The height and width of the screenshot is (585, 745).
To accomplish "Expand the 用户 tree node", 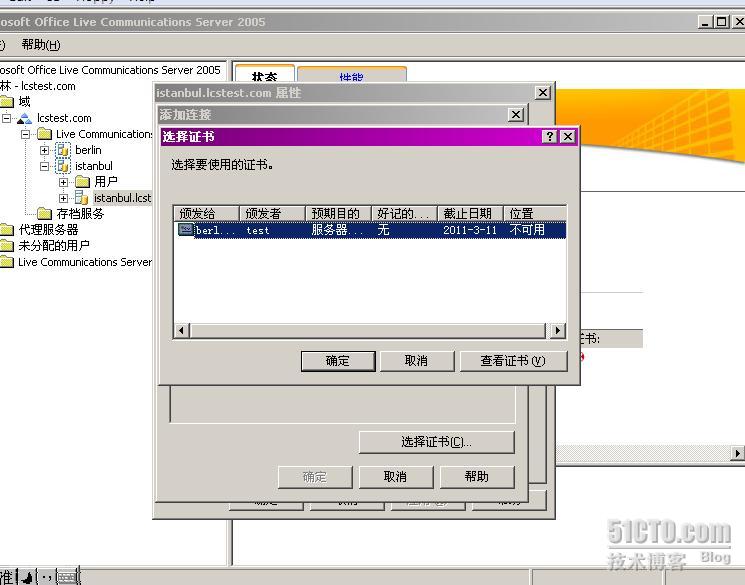I will (64, 182).
